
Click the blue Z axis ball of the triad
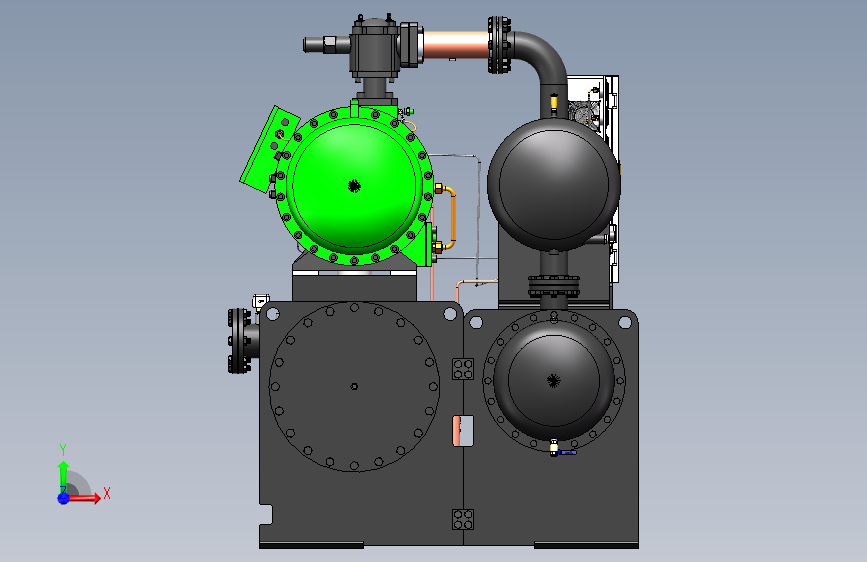(x=64, y=498)
